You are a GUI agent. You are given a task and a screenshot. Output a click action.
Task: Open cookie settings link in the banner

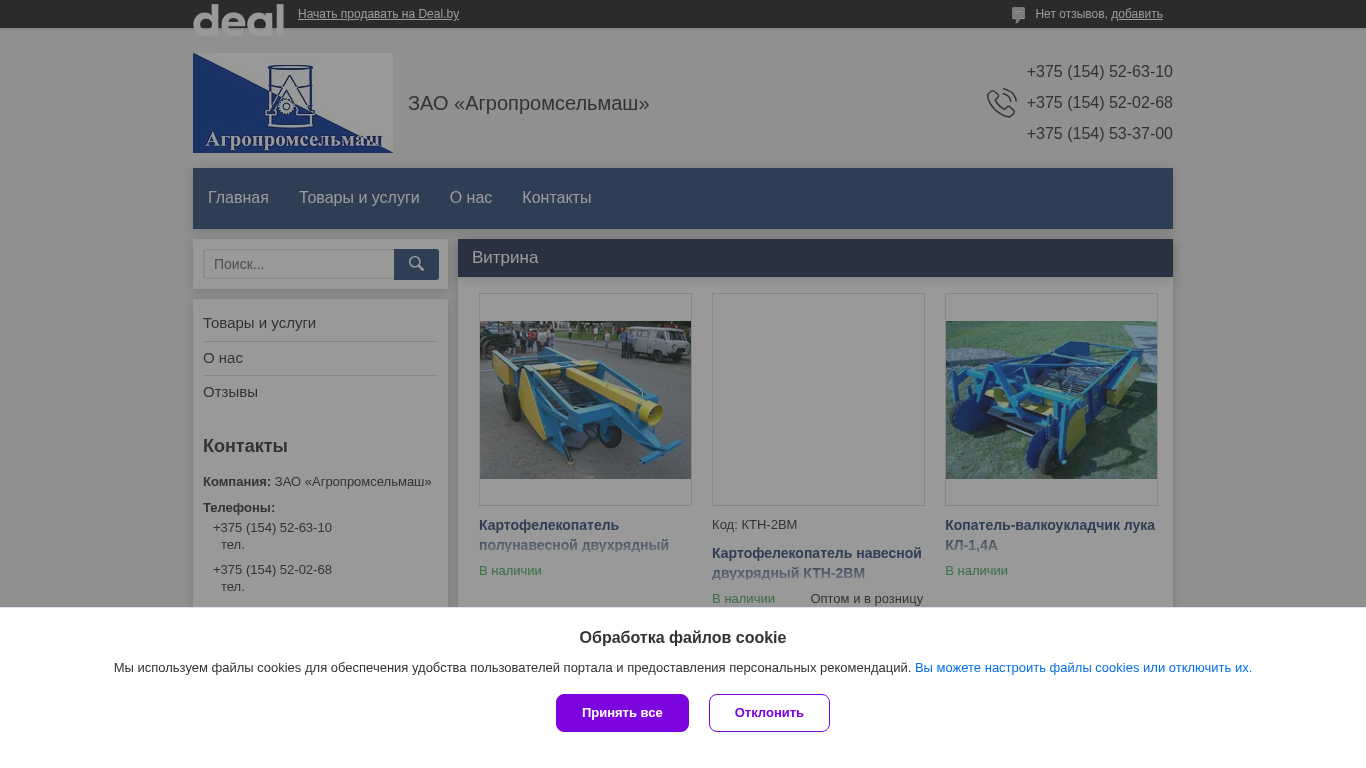click(x=1083, y=668)
